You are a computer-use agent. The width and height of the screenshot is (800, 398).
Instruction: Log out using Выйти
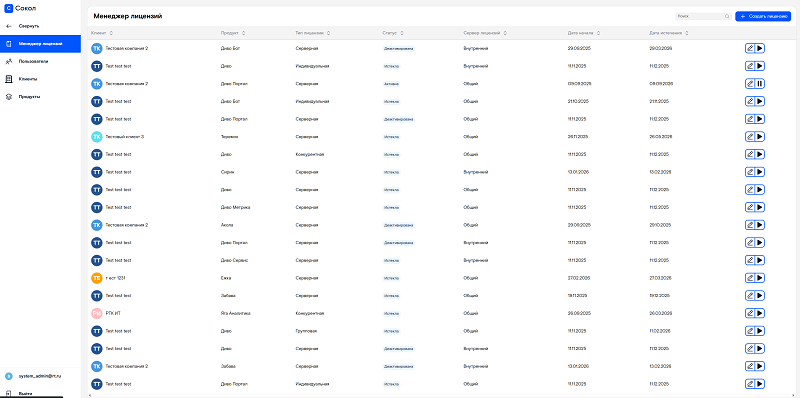(24, 394)
